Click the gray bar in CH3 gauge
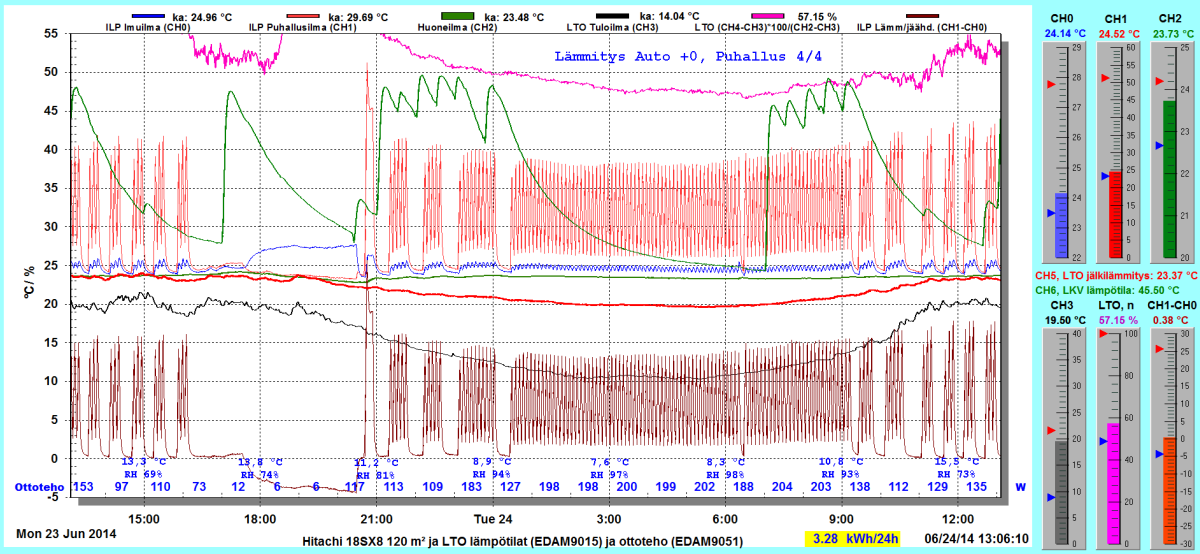The image size is (1200, 554). [1062, 492]
